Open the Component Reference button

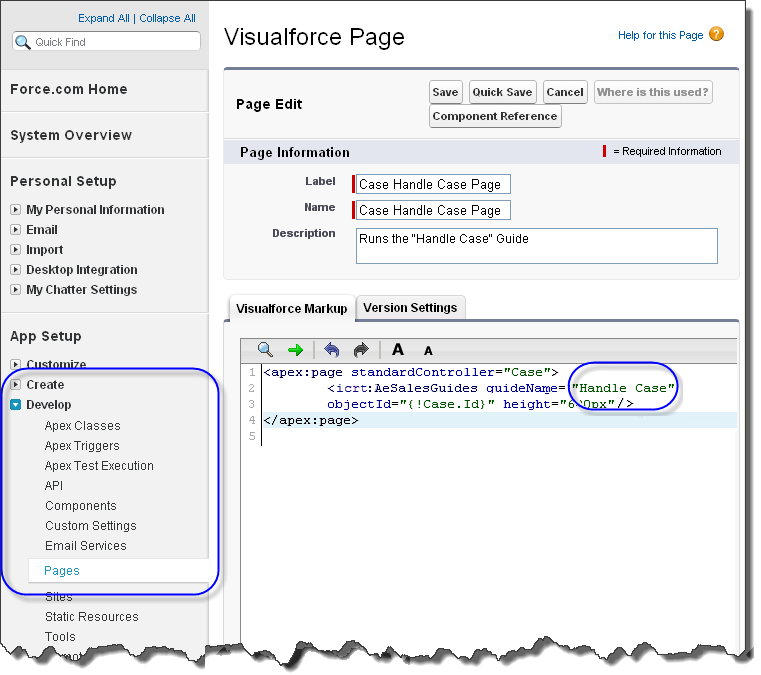point(495,116)
